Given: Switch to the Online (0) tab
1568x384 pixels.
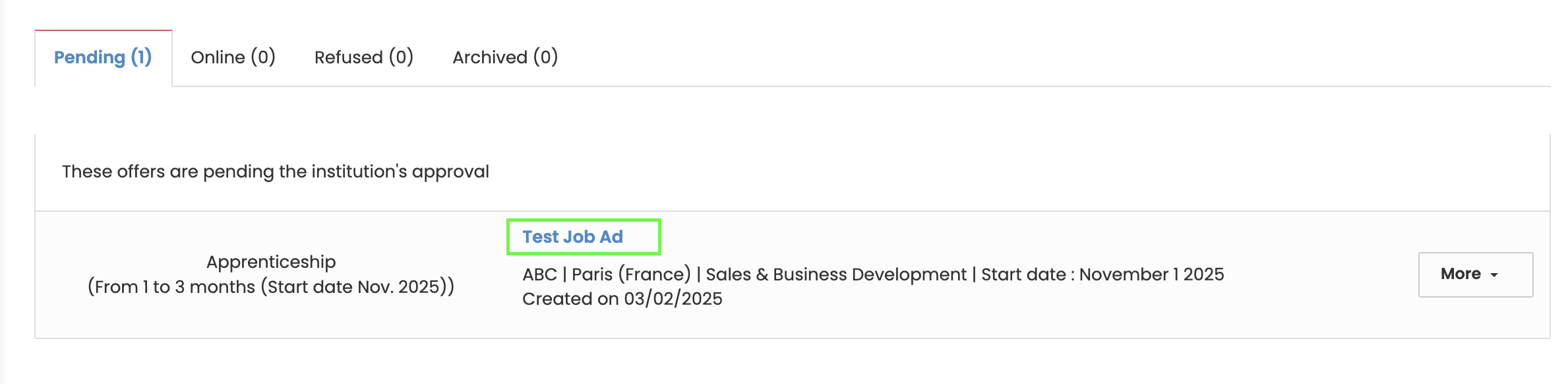Looking at the screenshot, I should (233, 57).
